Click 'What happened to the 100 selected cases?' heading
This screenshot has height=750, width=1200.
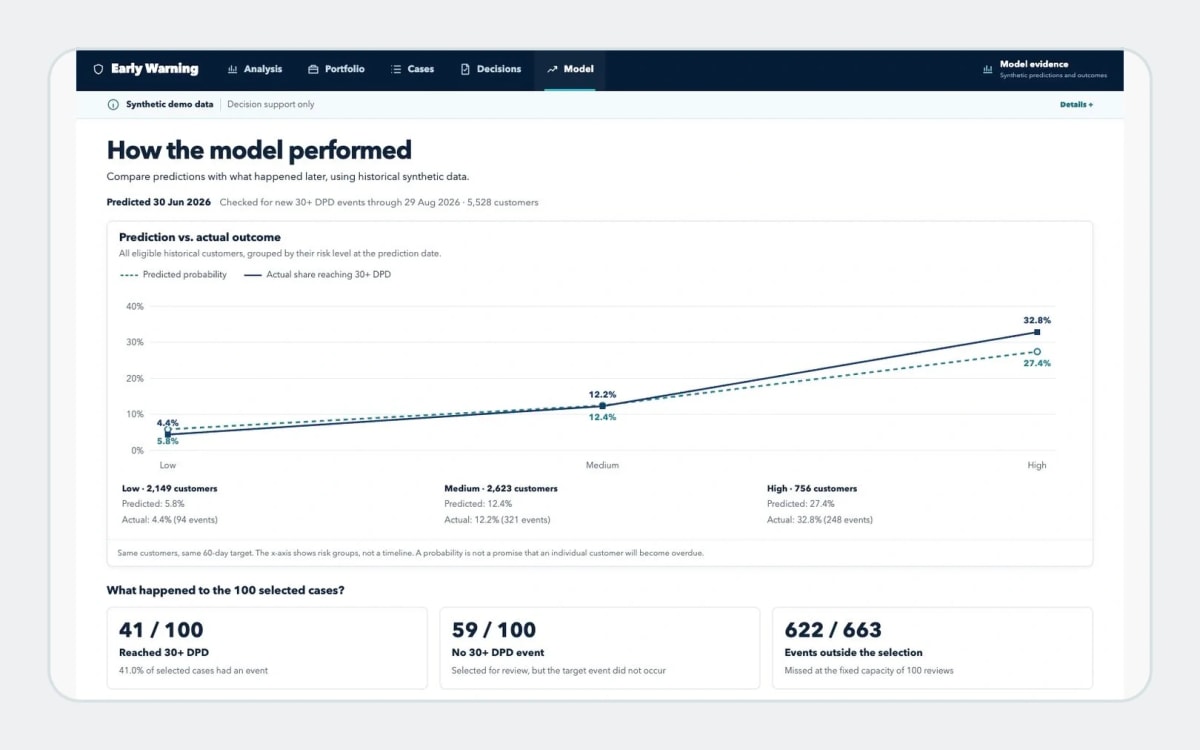tap(226, 590)
